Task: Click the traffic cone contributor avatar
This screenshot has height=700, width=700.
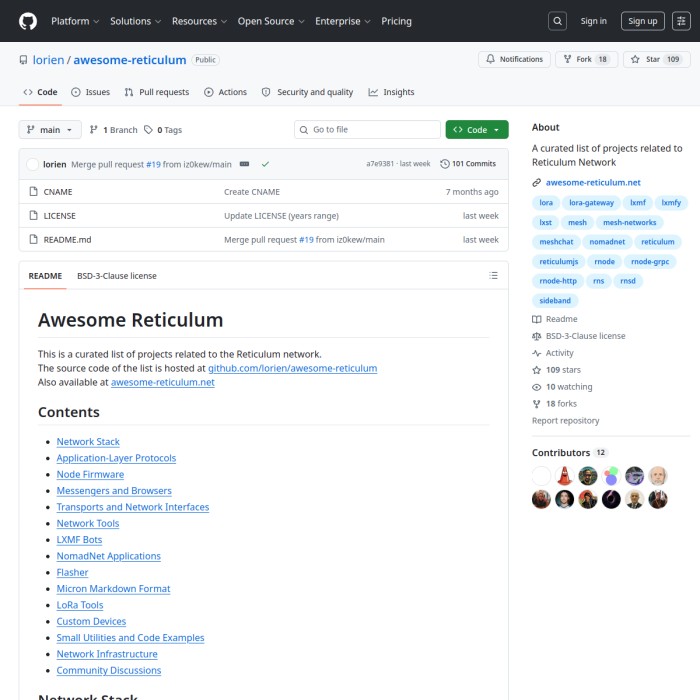Action: point(564,476)
